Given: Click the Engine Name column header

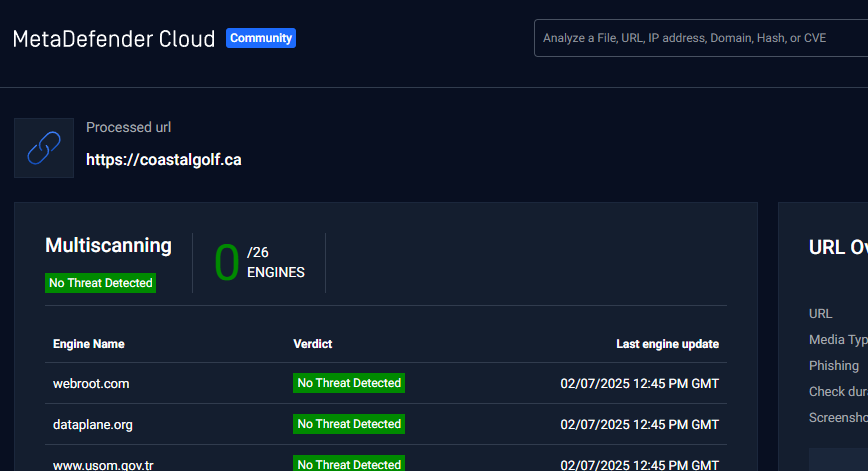Looking at the screenshot, I should pos(89,344).
